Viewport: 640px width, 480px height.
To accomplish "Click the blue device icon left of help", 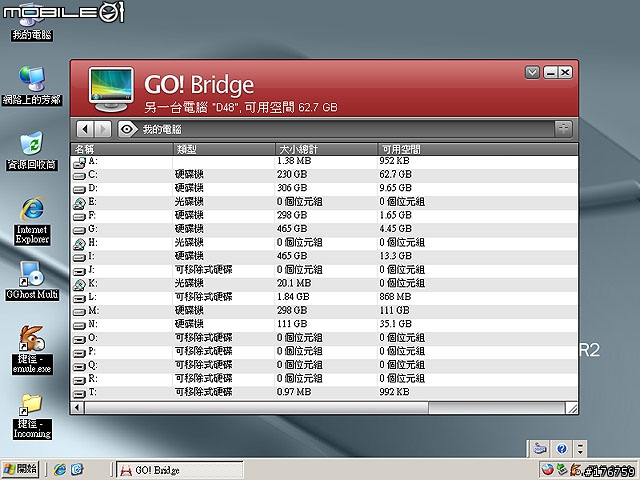I will pos(540,449).
